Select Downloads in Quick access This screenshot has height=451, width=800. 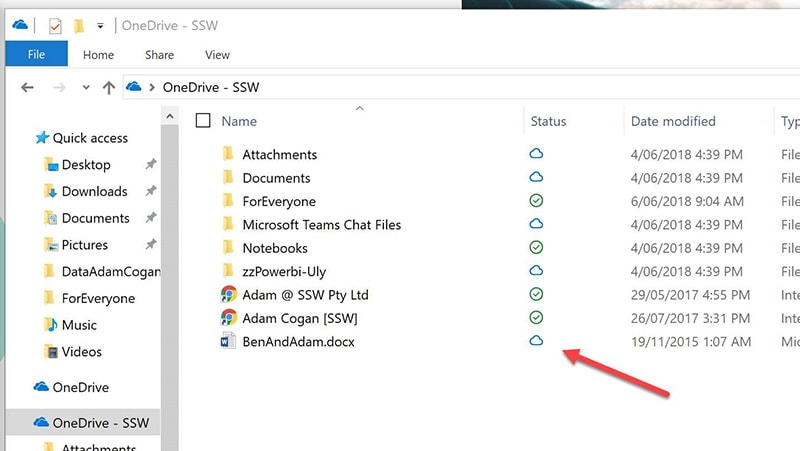[94, 191]
